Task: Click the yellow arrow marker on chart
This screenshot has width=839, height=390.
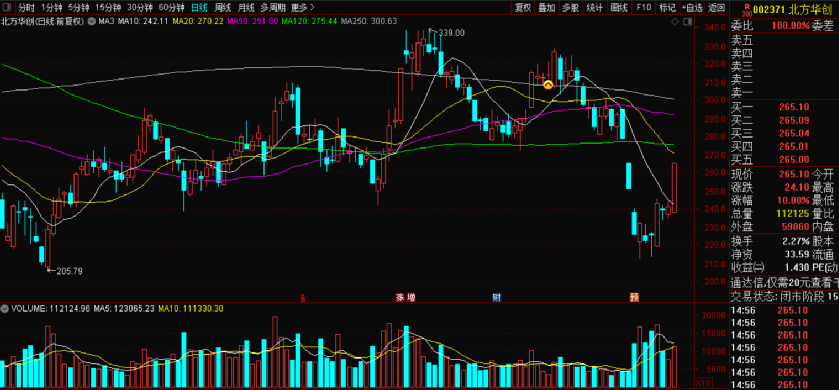Action: (548, 84)
